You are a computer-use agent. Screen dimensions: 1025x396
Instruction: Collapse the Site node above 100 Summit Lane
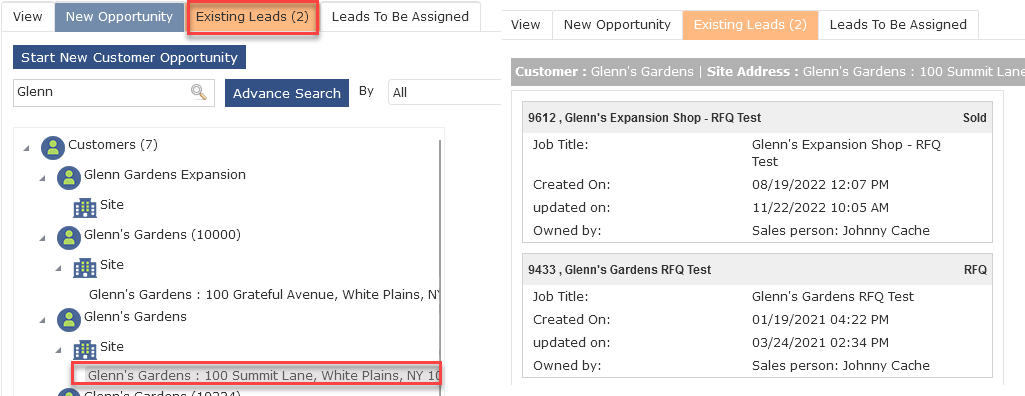click(59, 350)
